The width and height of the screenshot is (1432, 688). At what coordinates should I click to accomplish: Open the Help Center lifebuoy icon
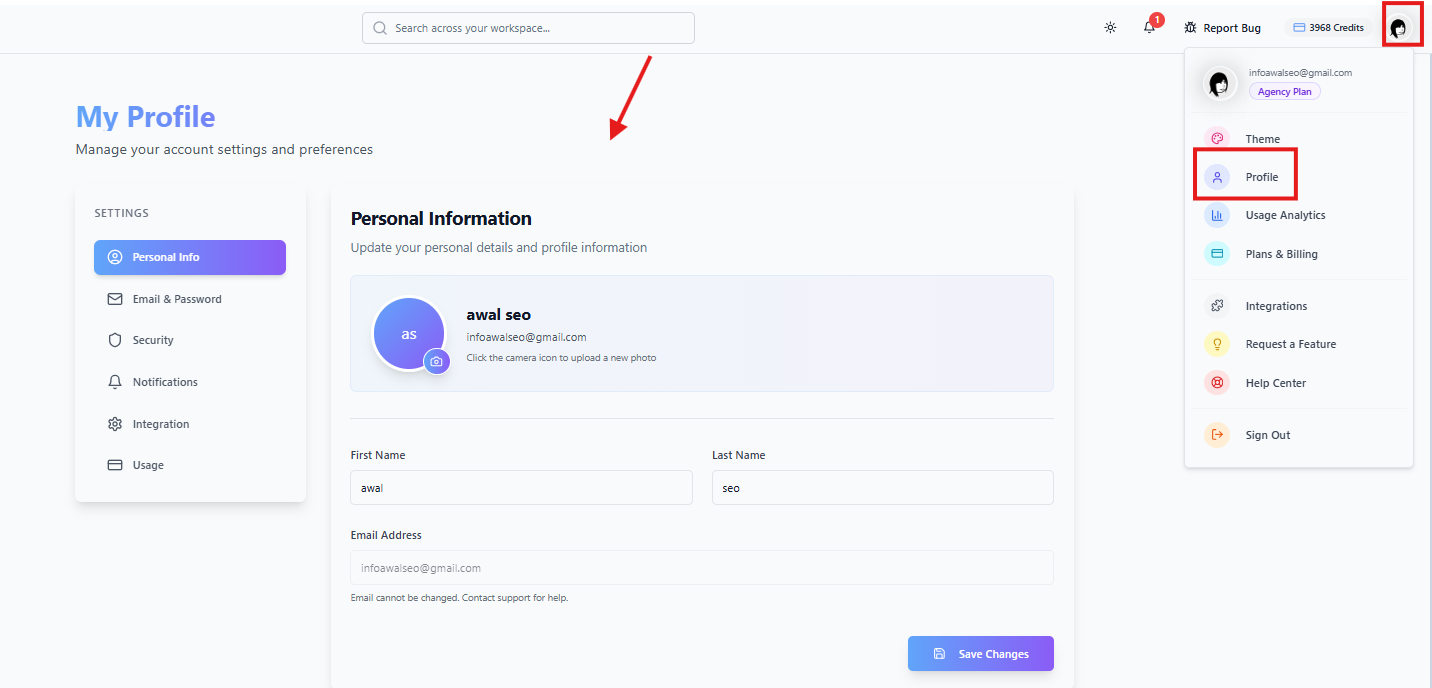pos(1217,383)
